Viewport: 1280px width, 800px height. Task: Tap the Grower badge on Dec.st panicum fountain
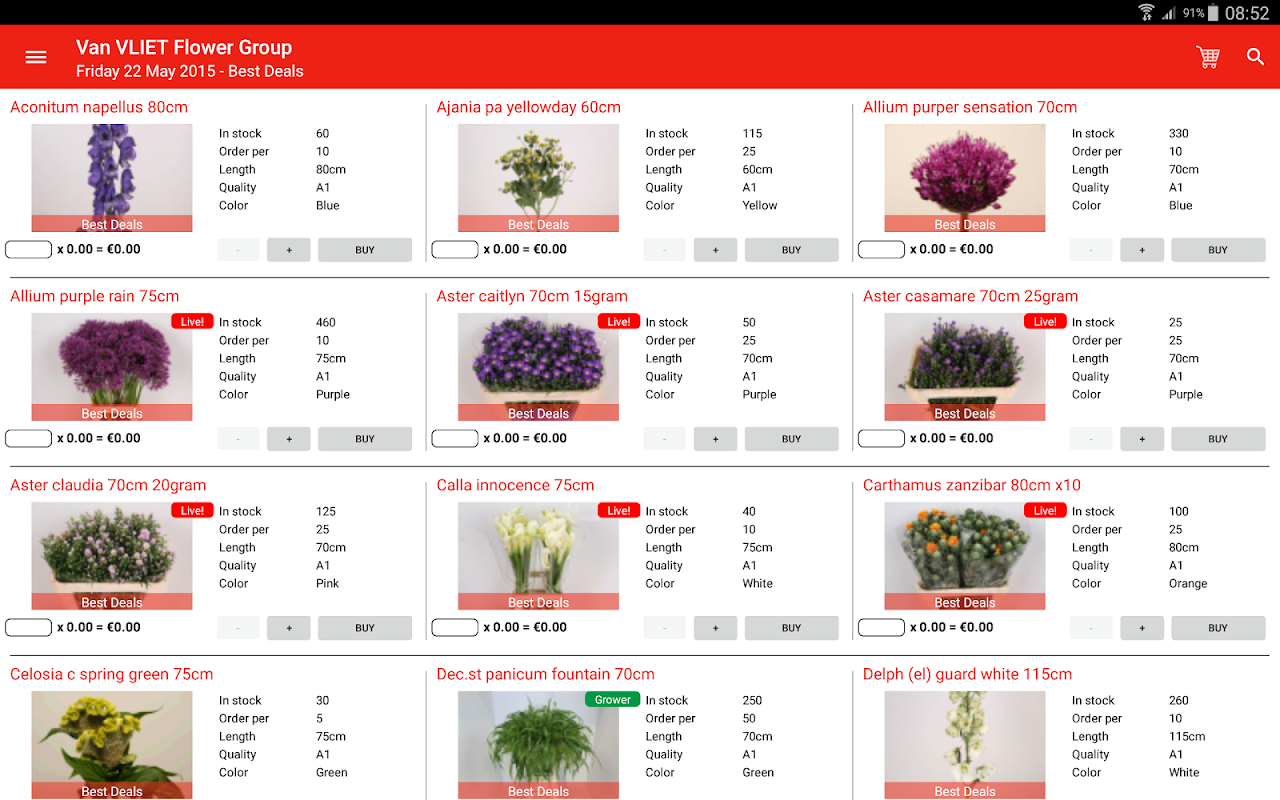(x=613, y=699)
